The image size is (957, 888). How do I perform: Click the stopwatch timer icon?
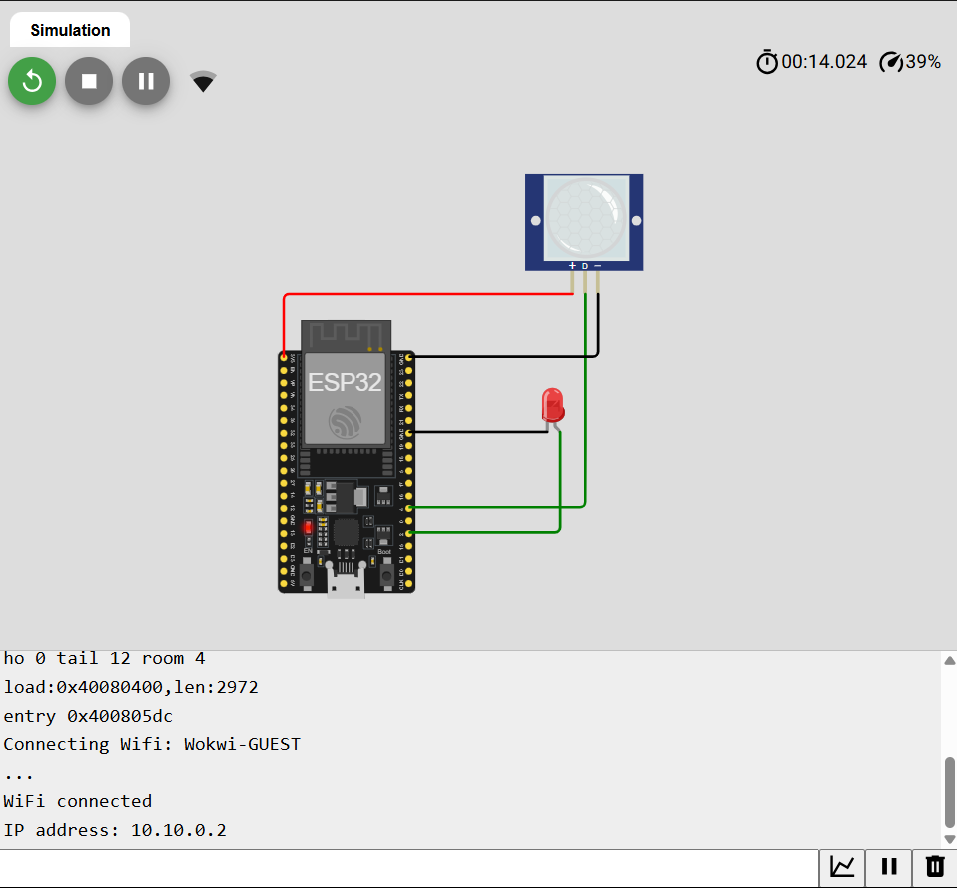[x=766, y=61]
